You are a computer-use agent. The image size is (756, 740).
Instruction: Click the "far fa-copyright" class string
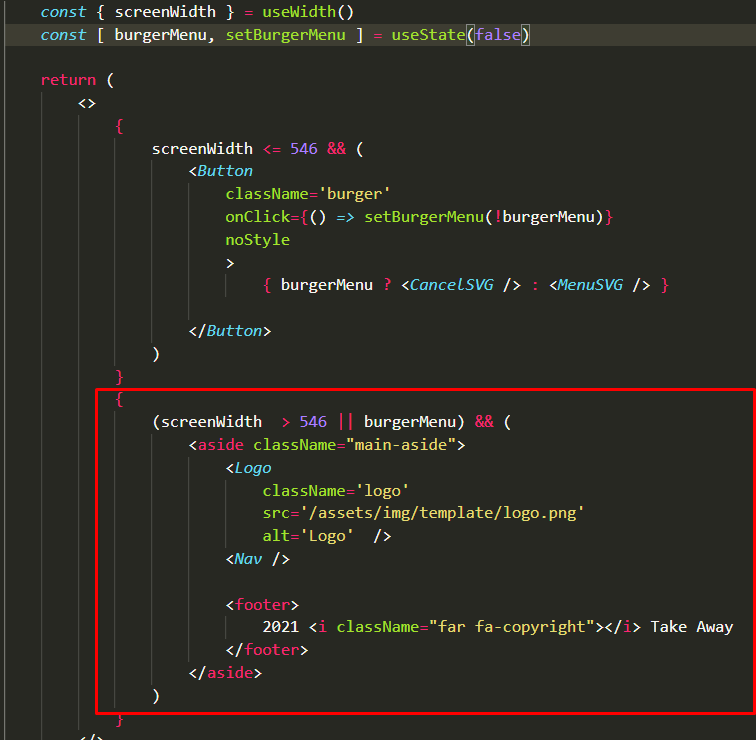(512, 627)
